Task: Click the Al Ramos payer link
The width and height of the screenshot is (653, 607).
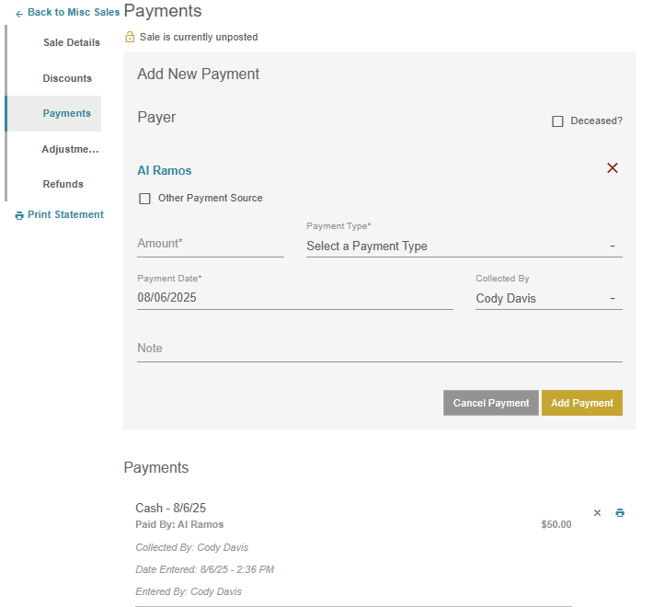Action: [x=164, y=171]
